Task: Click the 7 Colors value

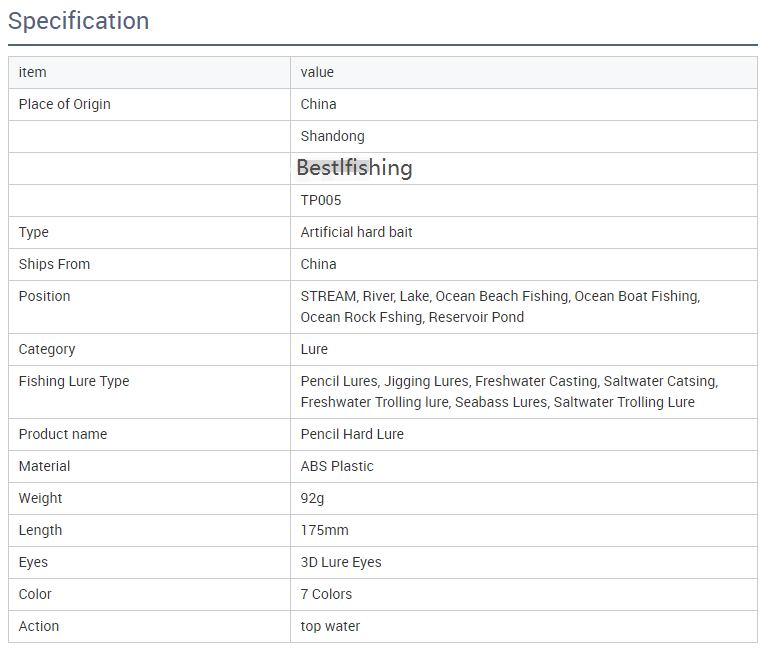Action: (326, 594)
